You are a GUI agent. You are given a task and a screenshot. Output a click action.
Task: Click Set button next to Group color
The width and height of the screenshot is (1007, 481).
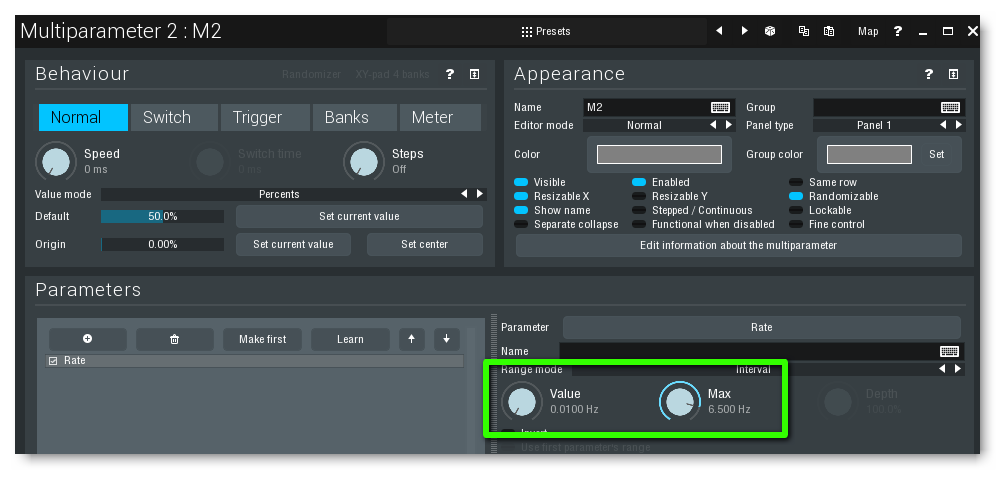(x=936, y=154)
